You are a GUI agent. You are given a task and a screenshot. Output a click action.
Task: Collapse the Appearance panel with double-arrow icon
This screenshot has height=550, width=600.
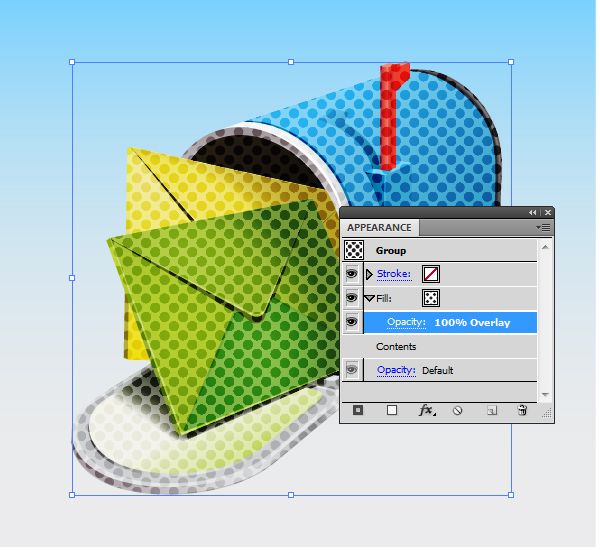click(x=533, y=213)
